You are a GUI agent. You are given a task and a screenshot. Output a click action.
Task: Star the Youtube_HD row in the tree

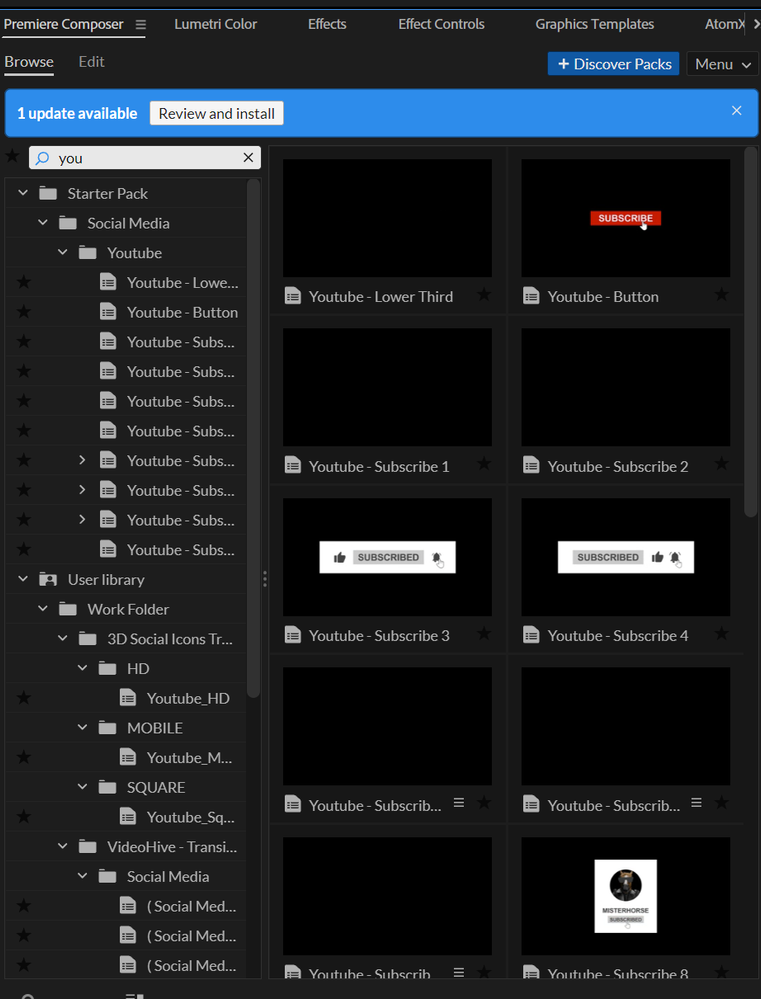tap(24, 698)
